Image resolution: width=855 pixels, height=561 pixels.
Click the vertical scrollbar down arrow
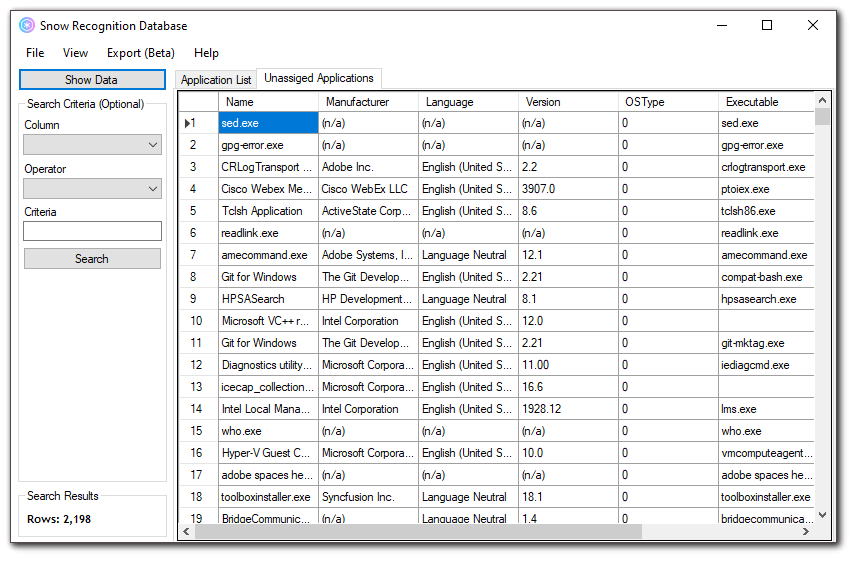[x=822, y=515]
